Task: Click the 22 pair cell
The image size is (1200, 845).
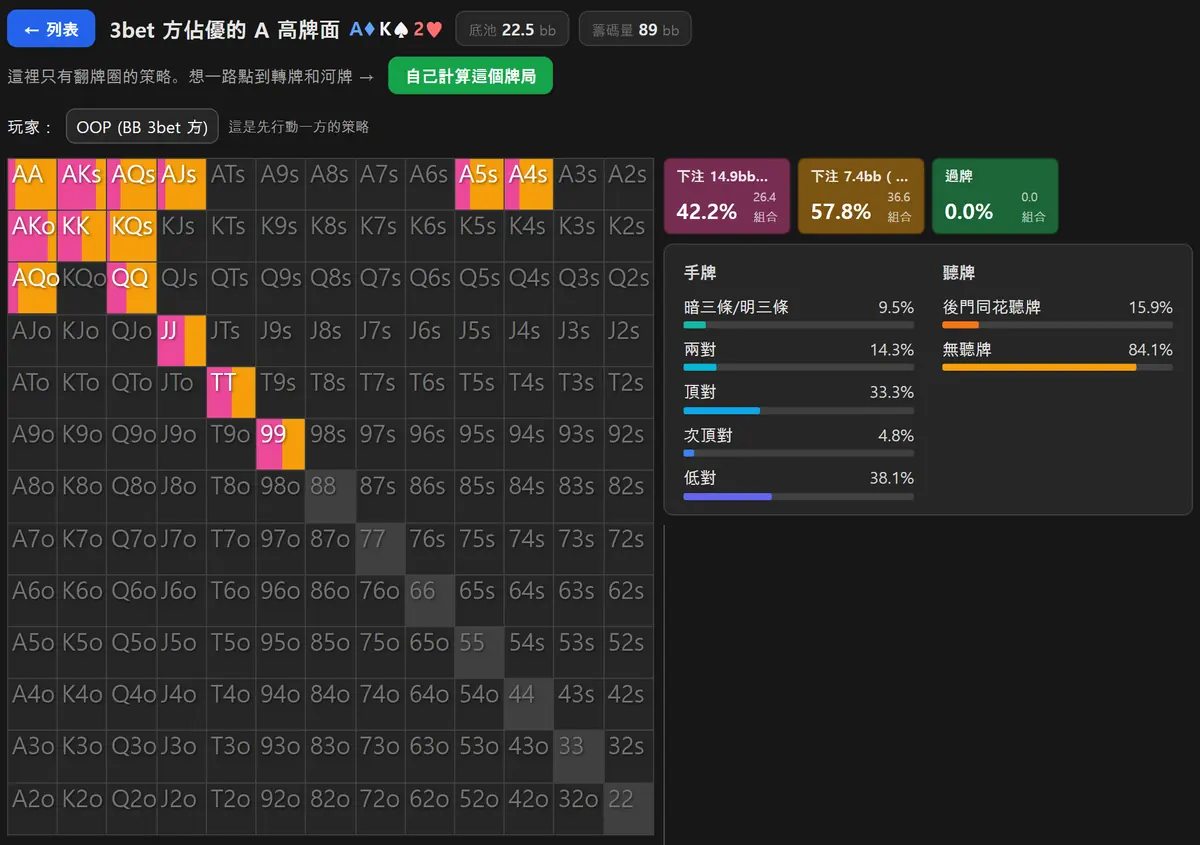Action: (629, 808)
